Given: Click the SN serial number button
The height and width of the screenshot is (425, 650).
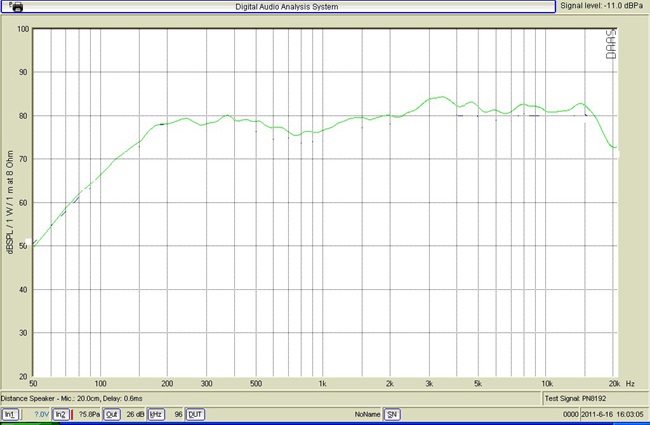Looking at the screenshot, I should pyautogui.click(x=392, y=414).
